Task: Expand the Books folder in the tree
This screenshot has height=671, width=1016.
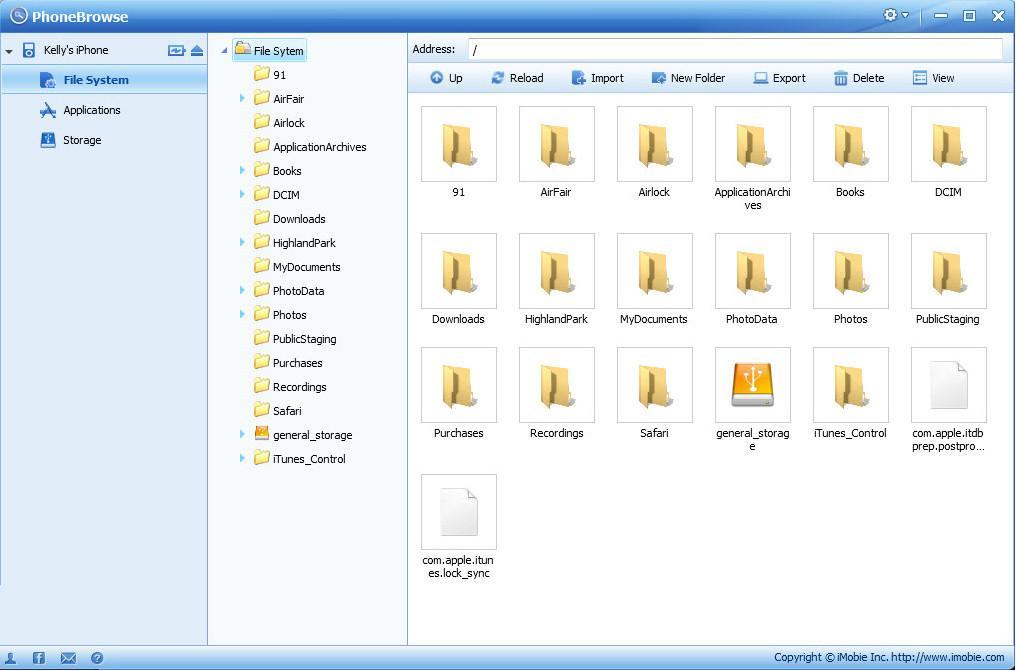Action: click(x=241, y=170)
